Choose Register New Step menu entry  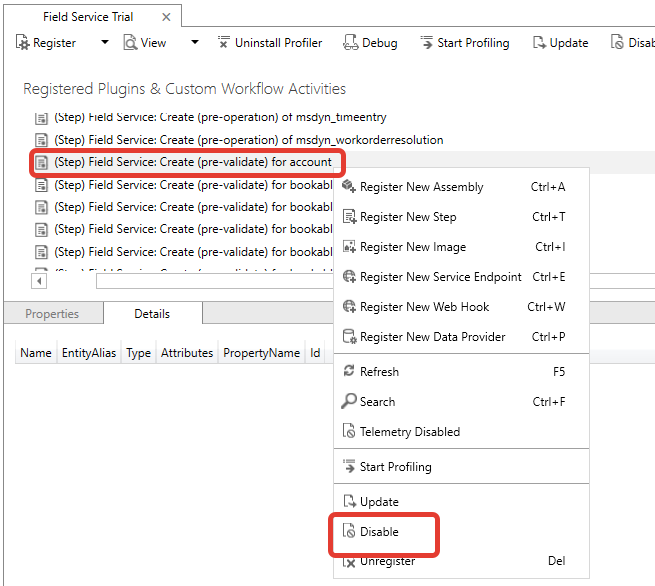point(461,217)
